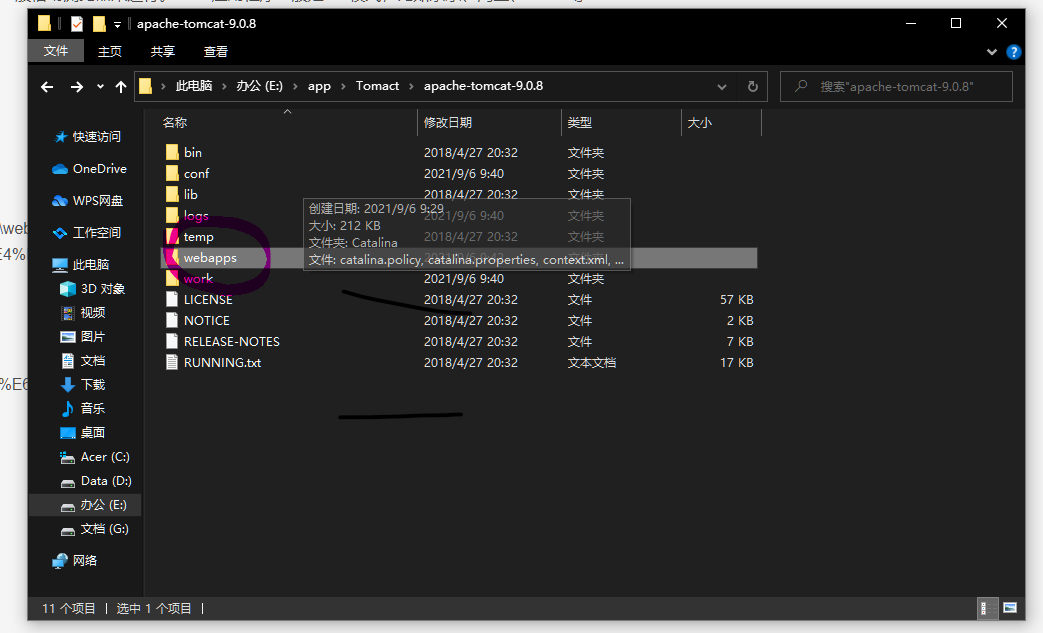Select 此电脑 in the navigation pane
The image size is (1043, 633).
(90, 264)
